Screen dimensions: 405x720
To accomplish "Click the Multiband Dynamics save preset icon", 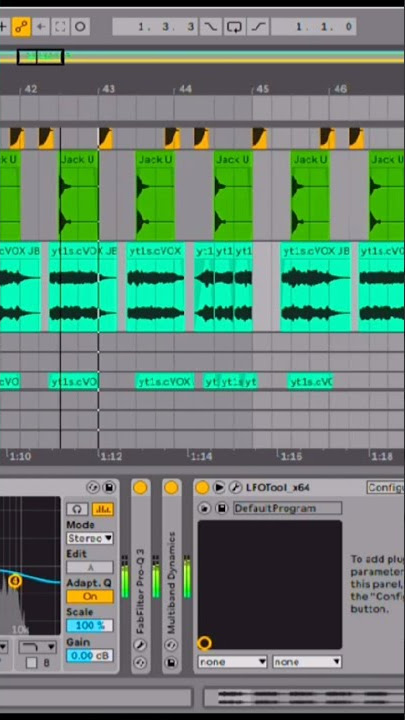I will [171, 663].
